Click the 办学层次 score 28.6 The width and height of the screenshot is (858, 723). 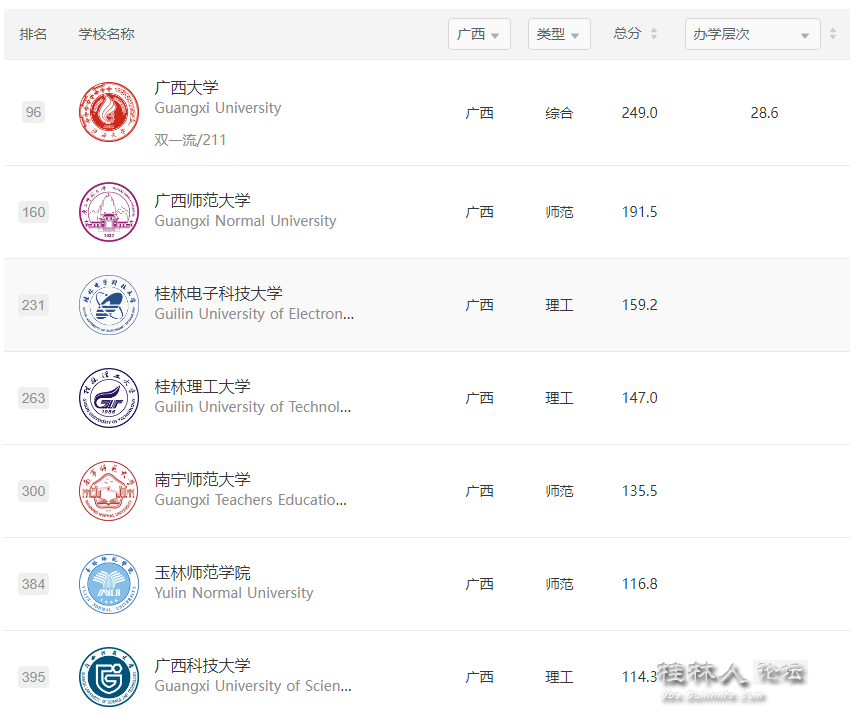click(x=764, y=113)
